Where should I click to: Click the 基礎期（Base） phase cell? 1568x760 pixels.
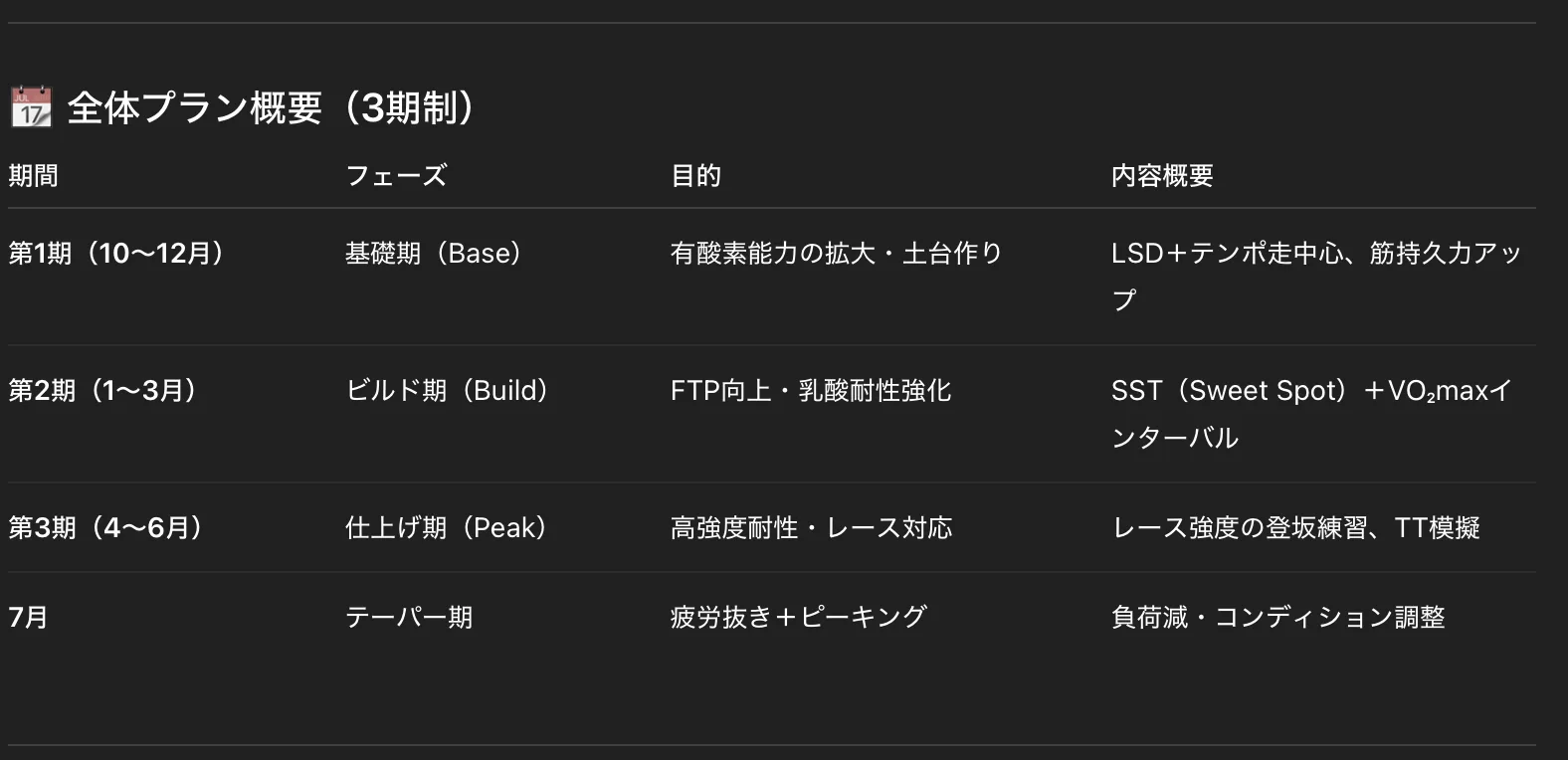pos(434,254)
